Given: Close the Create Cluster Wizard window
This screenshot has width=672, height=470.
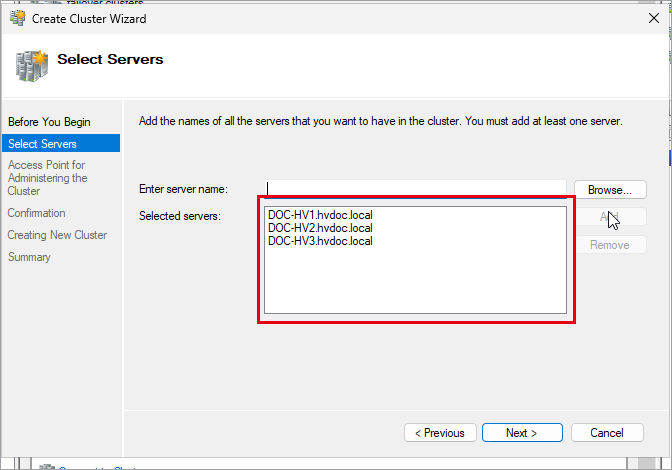Looking at the screenshot, I should click(x=654, y=18).
